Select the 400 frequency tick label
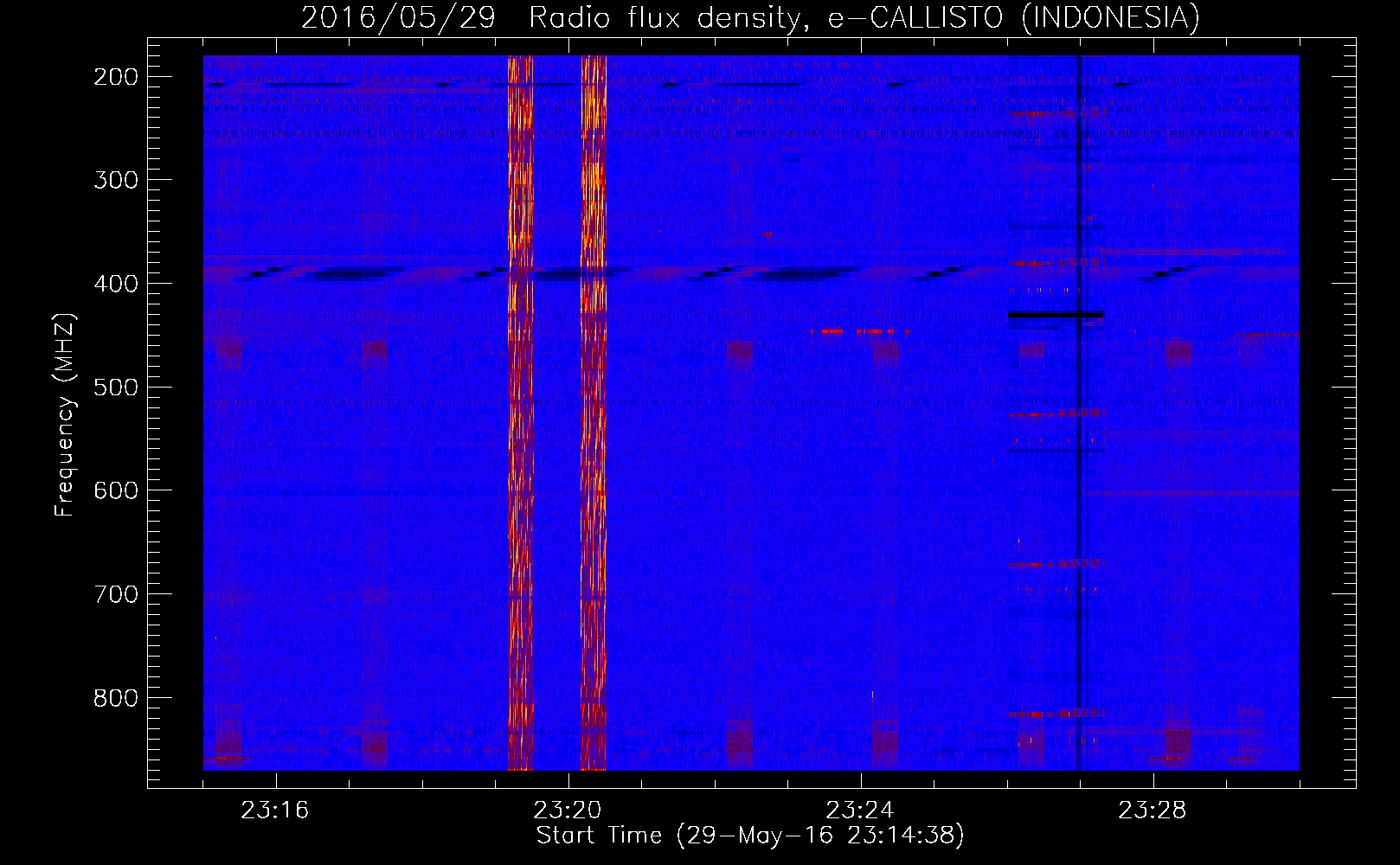 (x=116, y=284)
